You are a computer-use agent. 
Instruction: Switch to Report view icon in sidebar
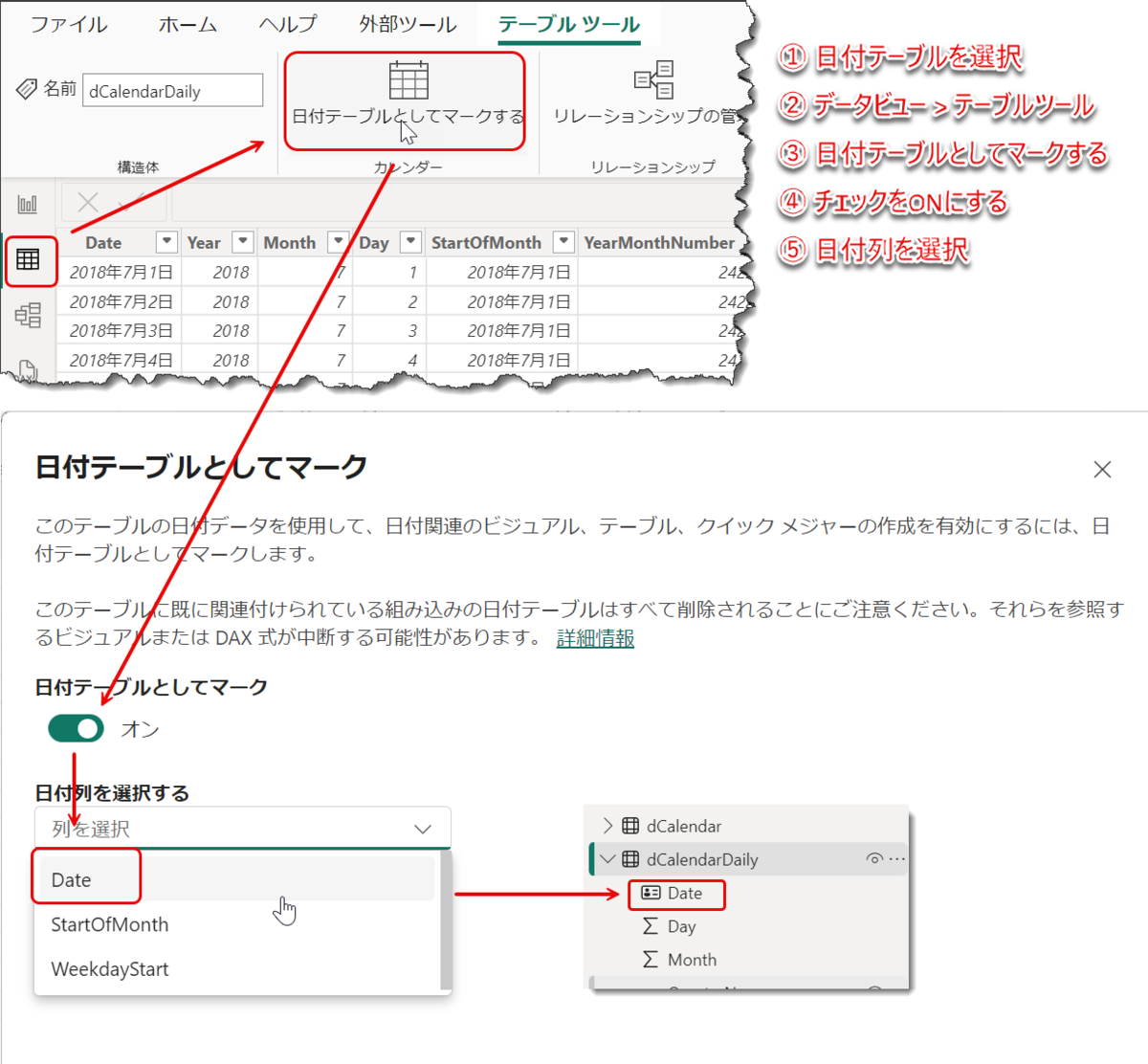[x=28, y=204]
